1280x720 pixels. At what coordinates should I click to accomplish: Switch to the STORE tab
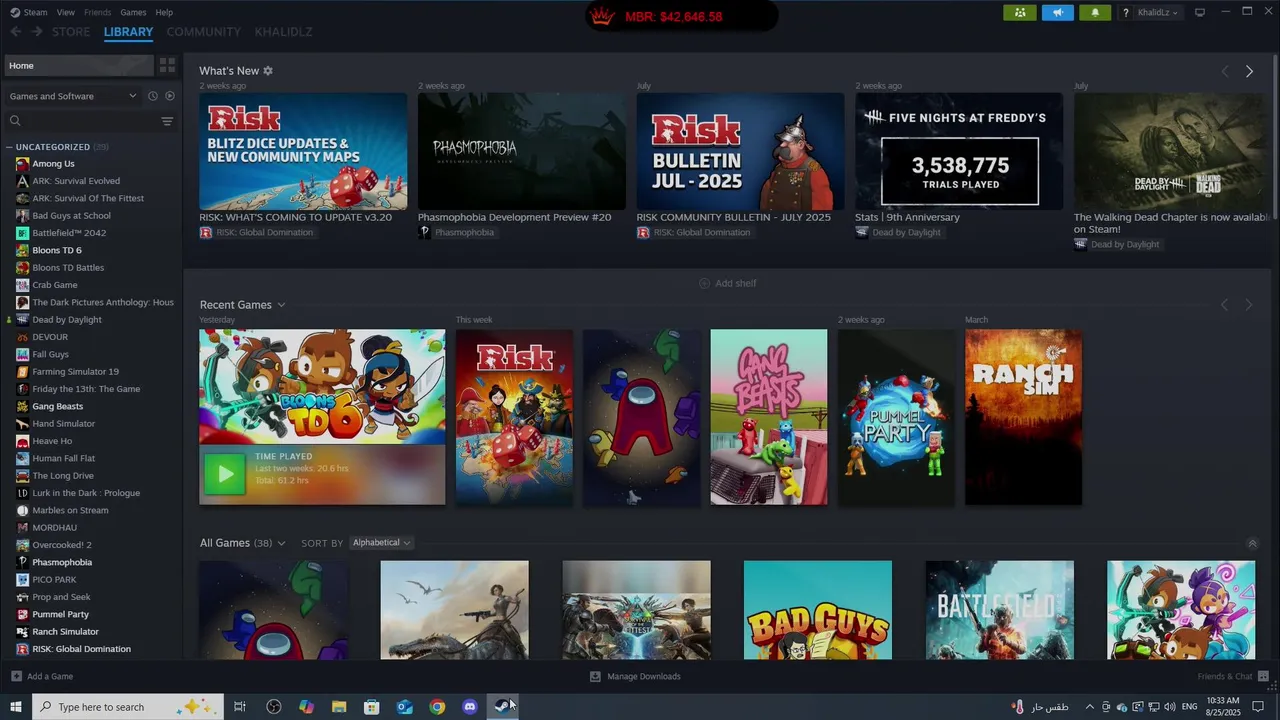(x=71, y=32)
